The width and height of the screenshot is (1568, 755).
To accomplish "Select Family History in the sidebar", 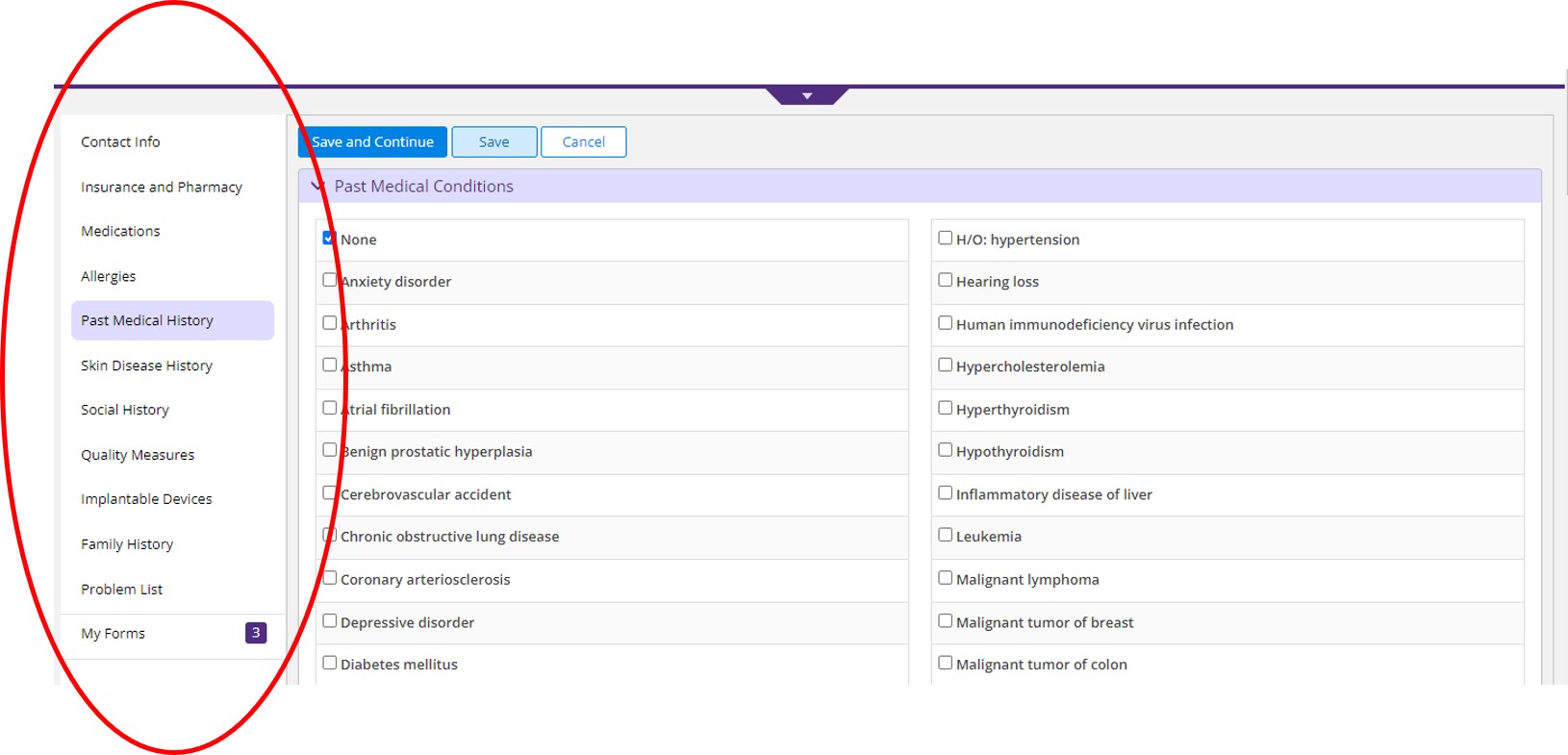I will tap(127, 544).
